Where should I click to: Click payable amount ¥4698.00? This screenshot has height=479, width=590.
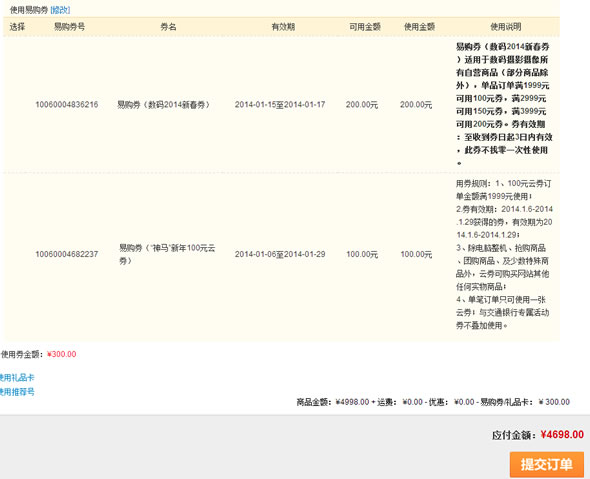click(x=562, y=435)
